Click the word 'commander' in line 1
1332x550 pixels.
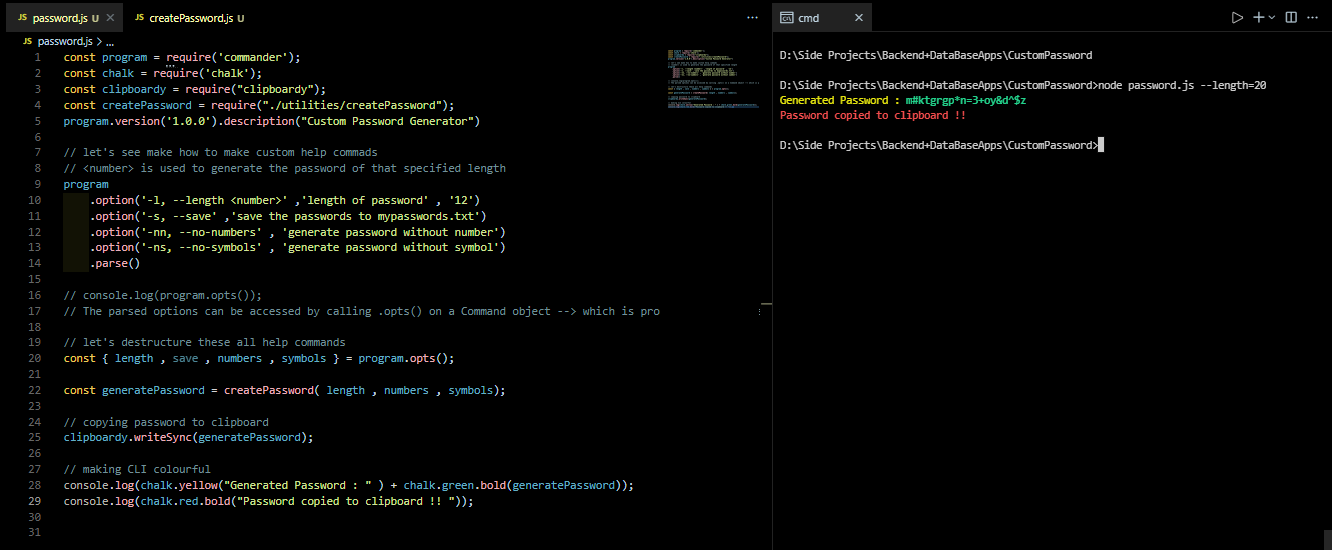click(x=253, y=57)
